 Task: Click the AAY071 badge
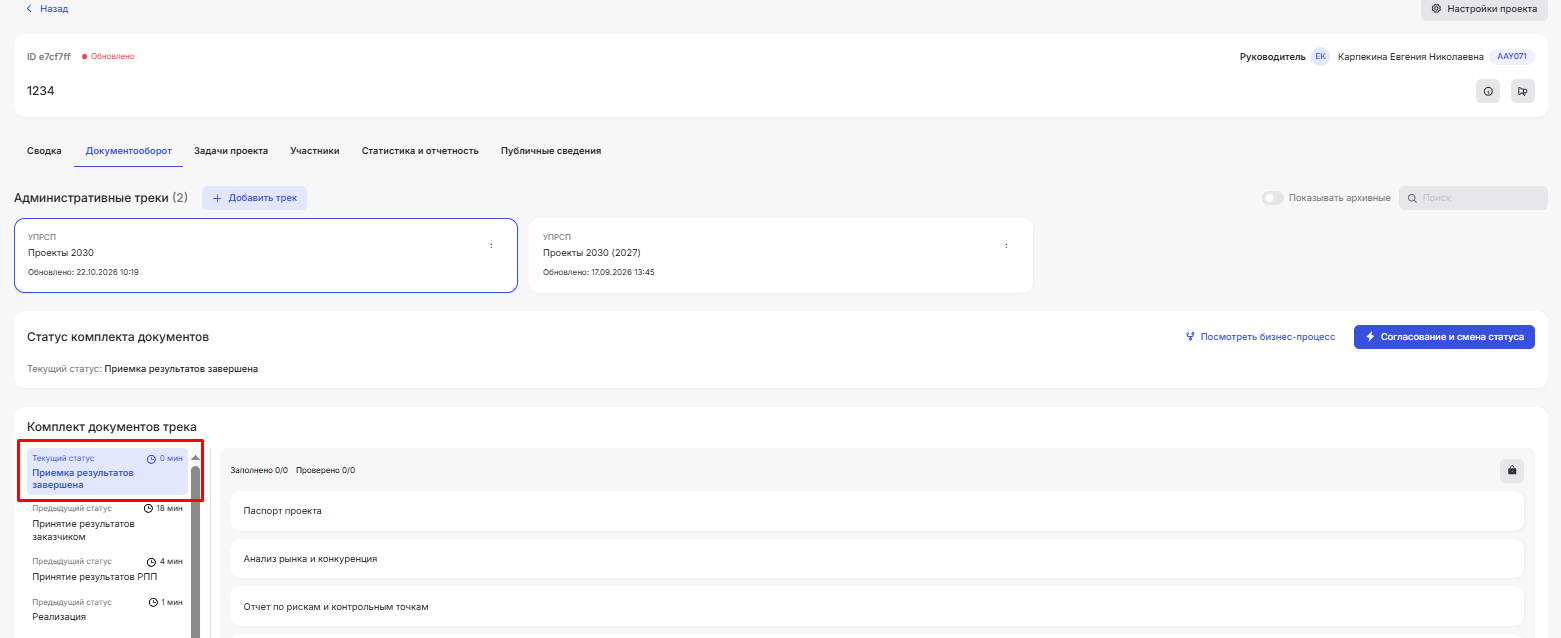coord(1512,57)
